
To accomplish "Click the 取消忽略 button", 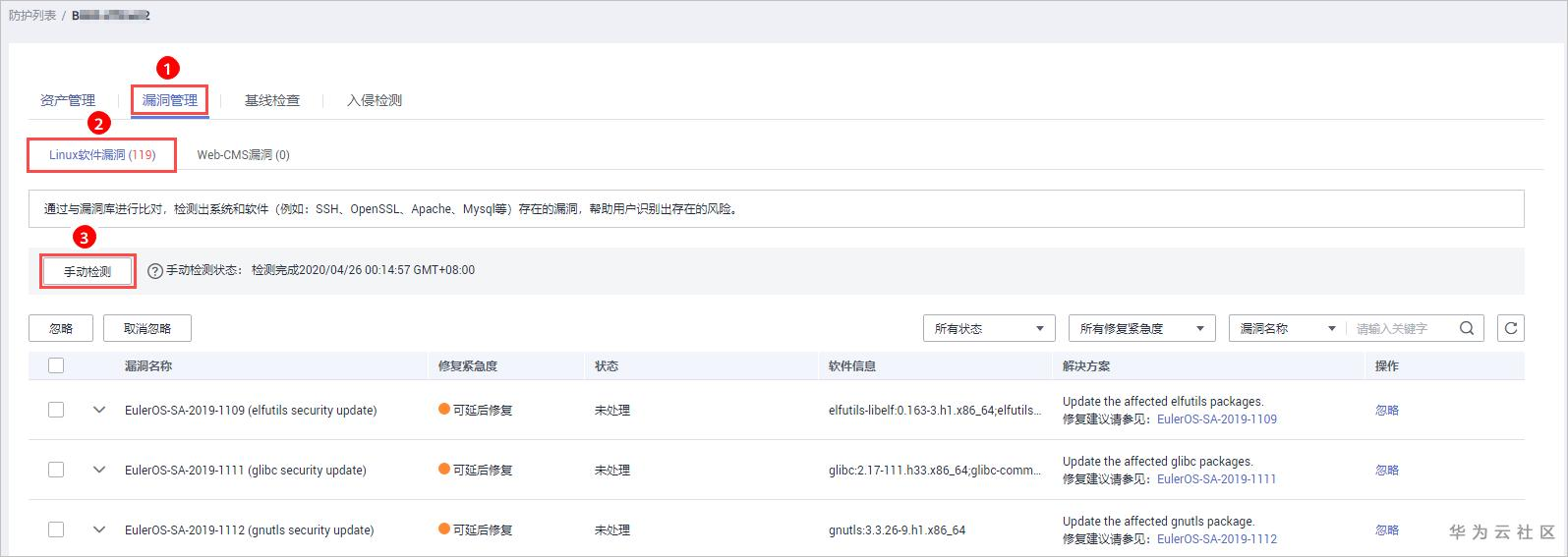I will (147, 328).
